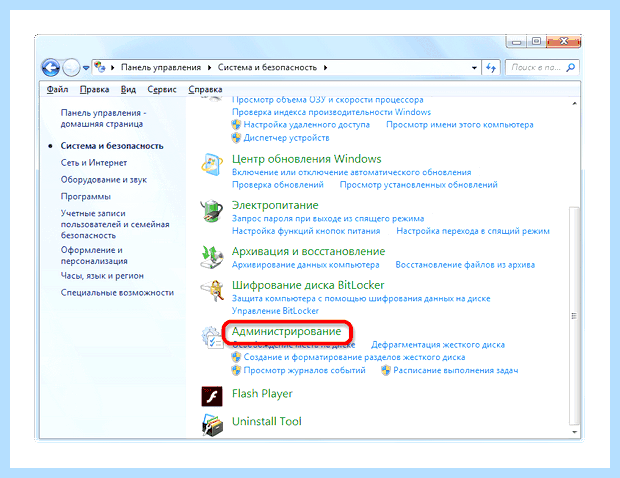Click the vertical scrollbar thumb

point(575,316)
